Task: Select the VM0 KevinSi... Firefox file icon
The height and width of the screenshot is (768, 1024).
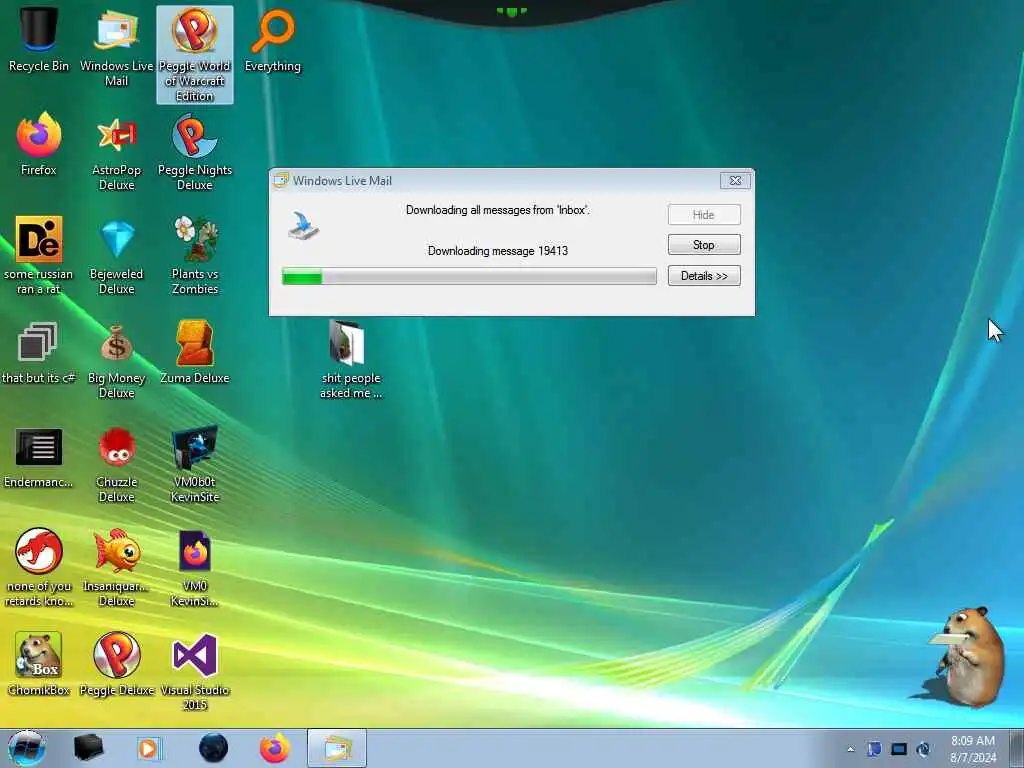Action: pos(195,568)
